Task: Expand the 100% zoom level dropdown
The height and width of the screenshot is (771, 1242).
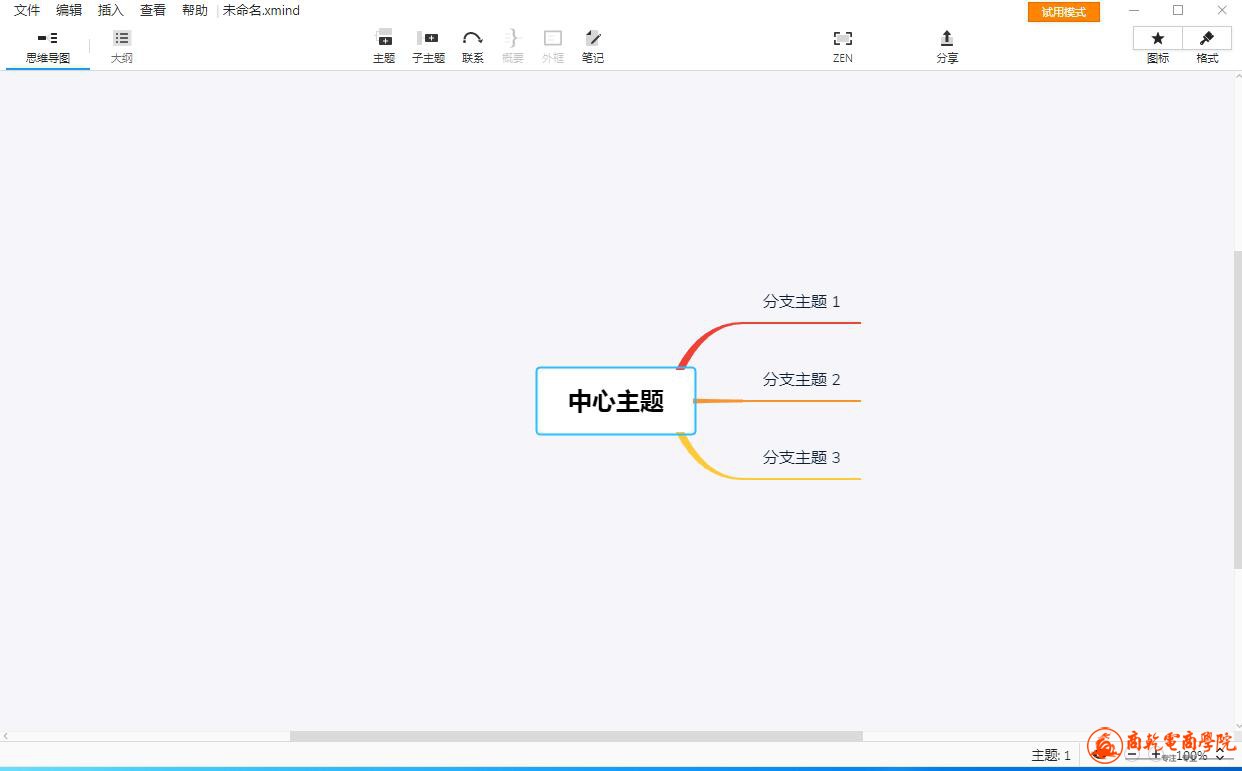Action: (x=1219, y=757)
